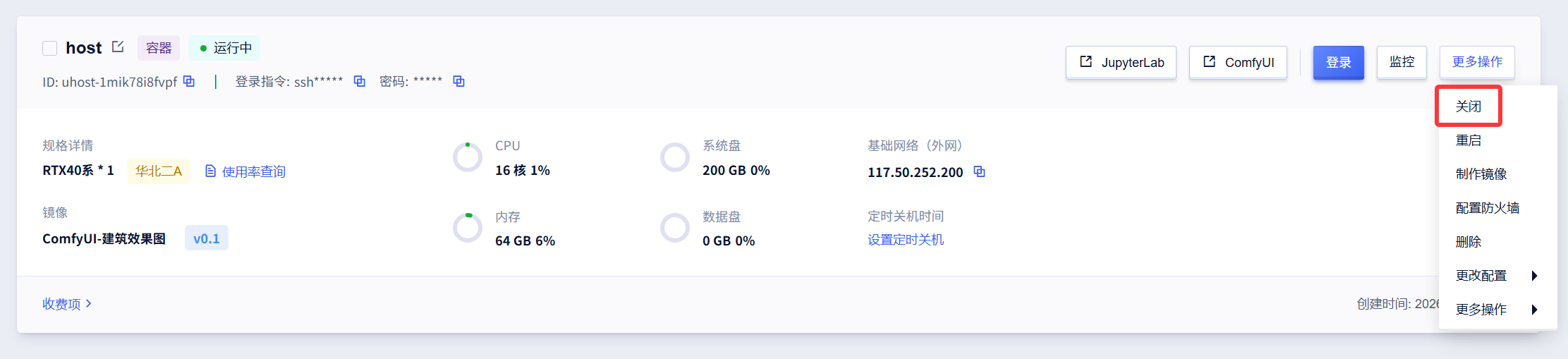Click the CPU usage ring indicator
Viewport: 1568px width, 359px height.
coord(468,157)
